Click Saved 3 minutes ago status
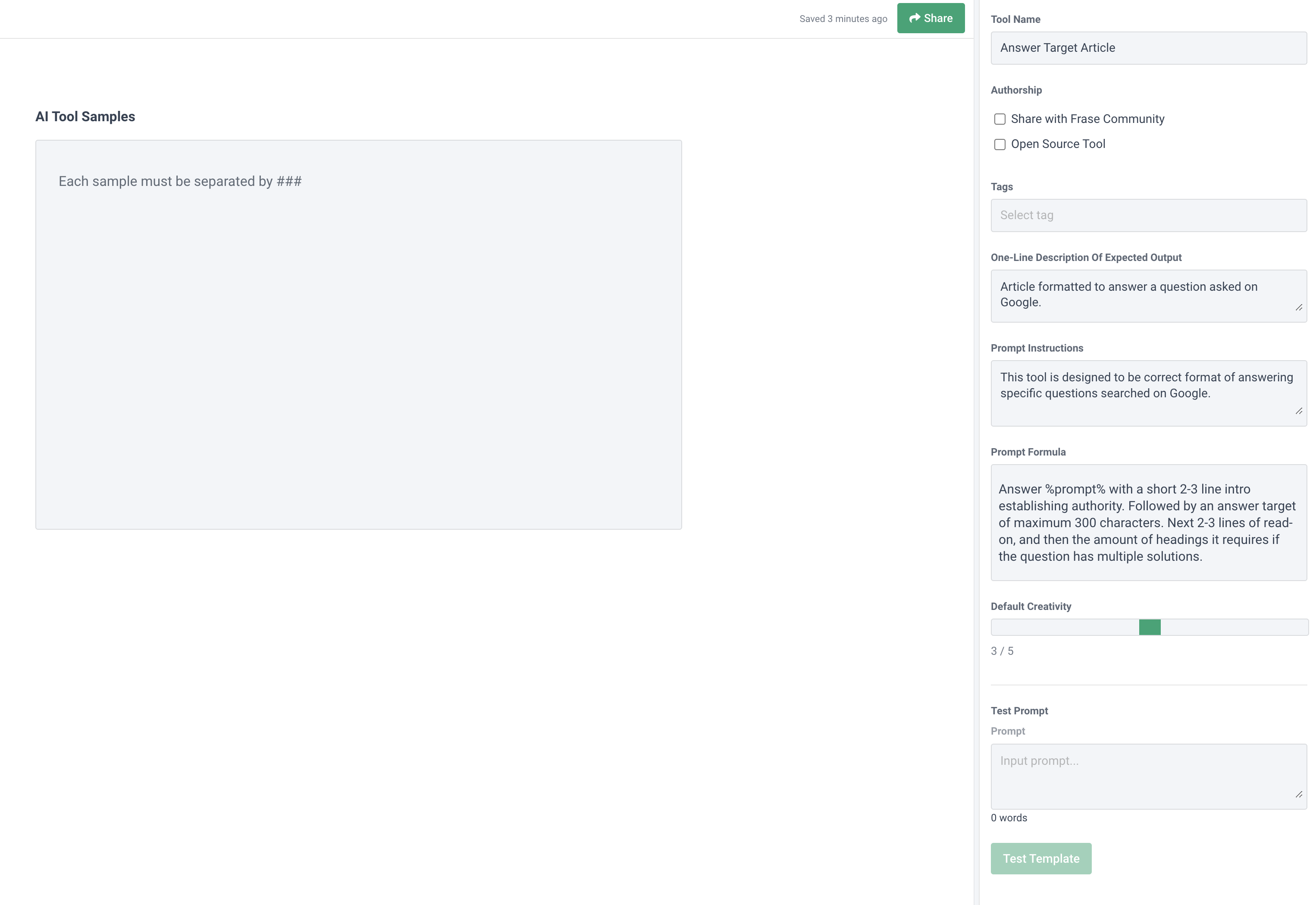 [843, 18]
